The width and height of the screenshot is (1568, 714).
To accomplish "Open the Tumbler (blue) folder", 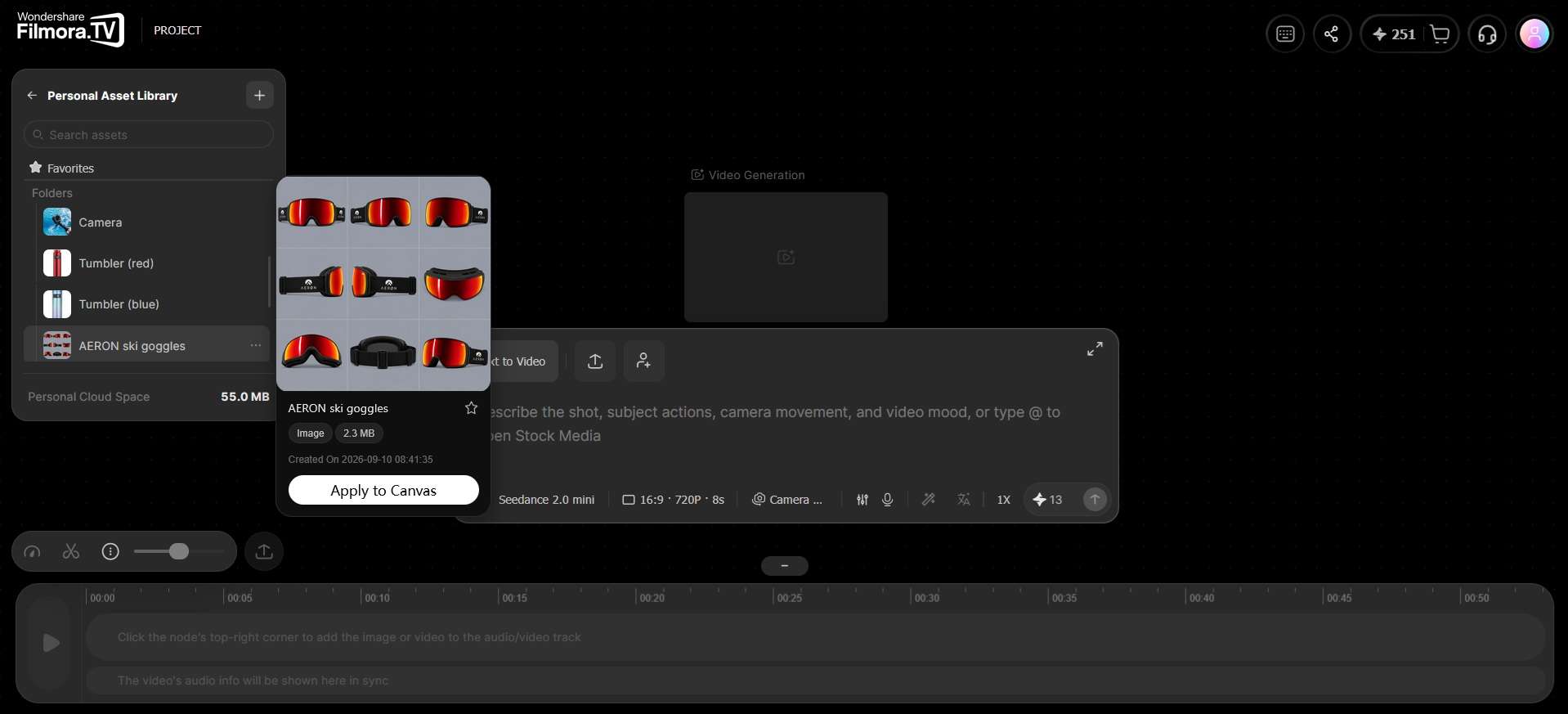I will pos(147,304).
